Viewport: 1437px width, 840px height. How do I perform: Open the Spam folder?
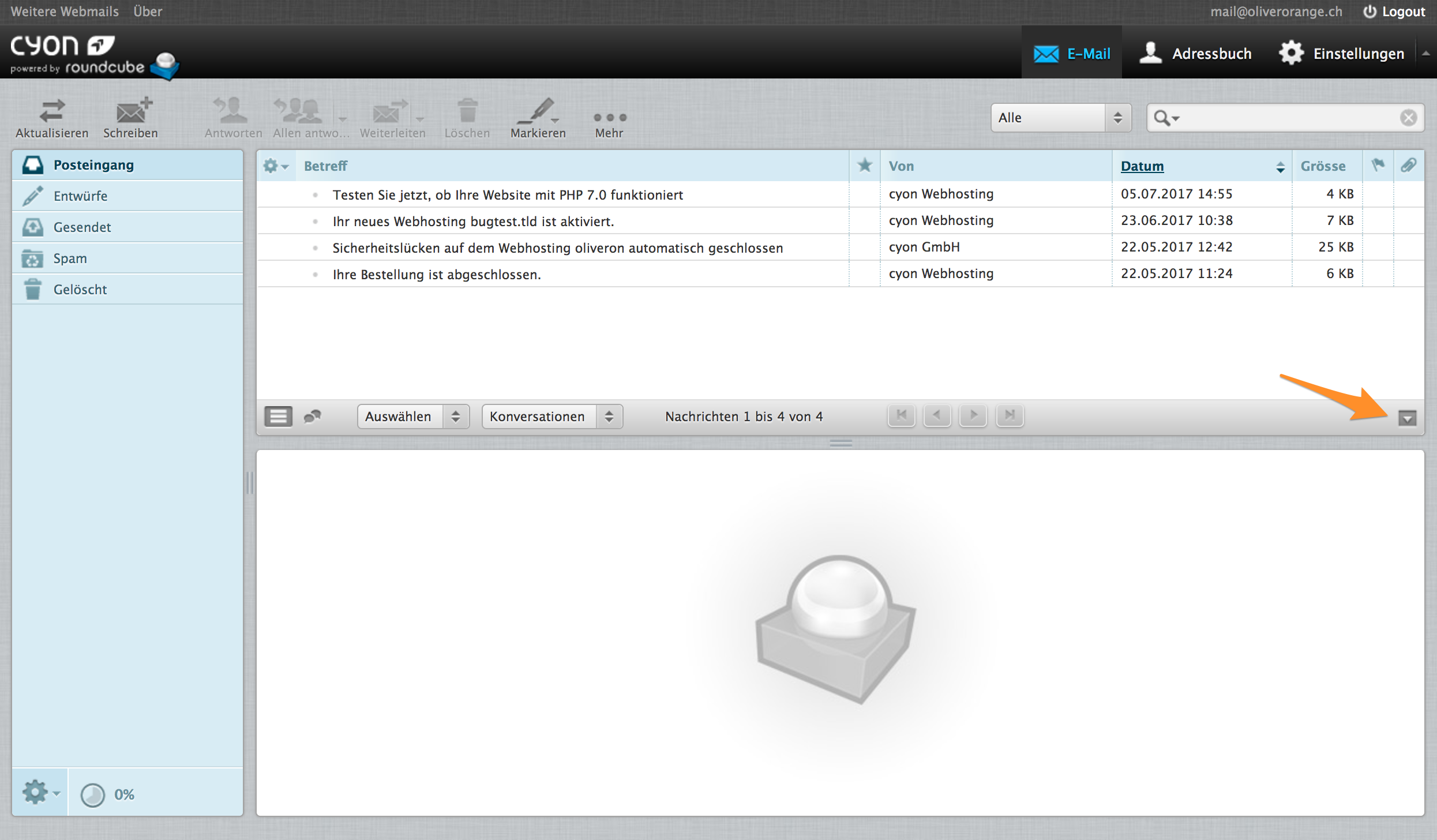pyautogui.click(x=70, y=258)
